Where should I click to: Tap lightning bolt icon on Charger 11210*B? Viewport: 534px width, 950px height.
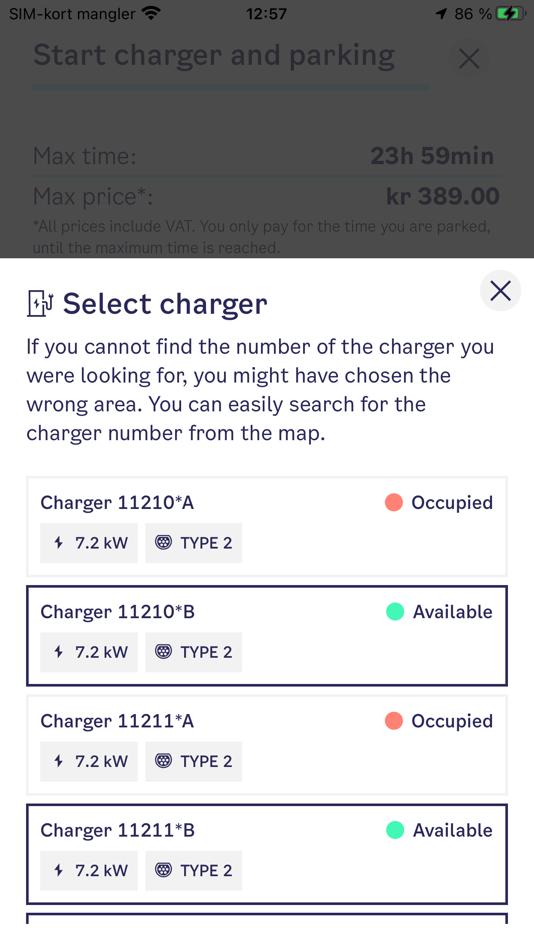(x=59, y=651)
